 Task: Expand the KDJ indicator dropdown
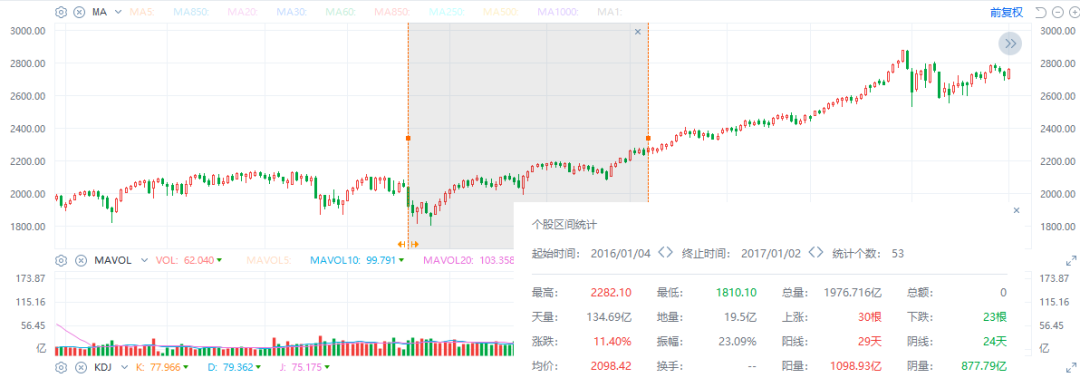124,367
